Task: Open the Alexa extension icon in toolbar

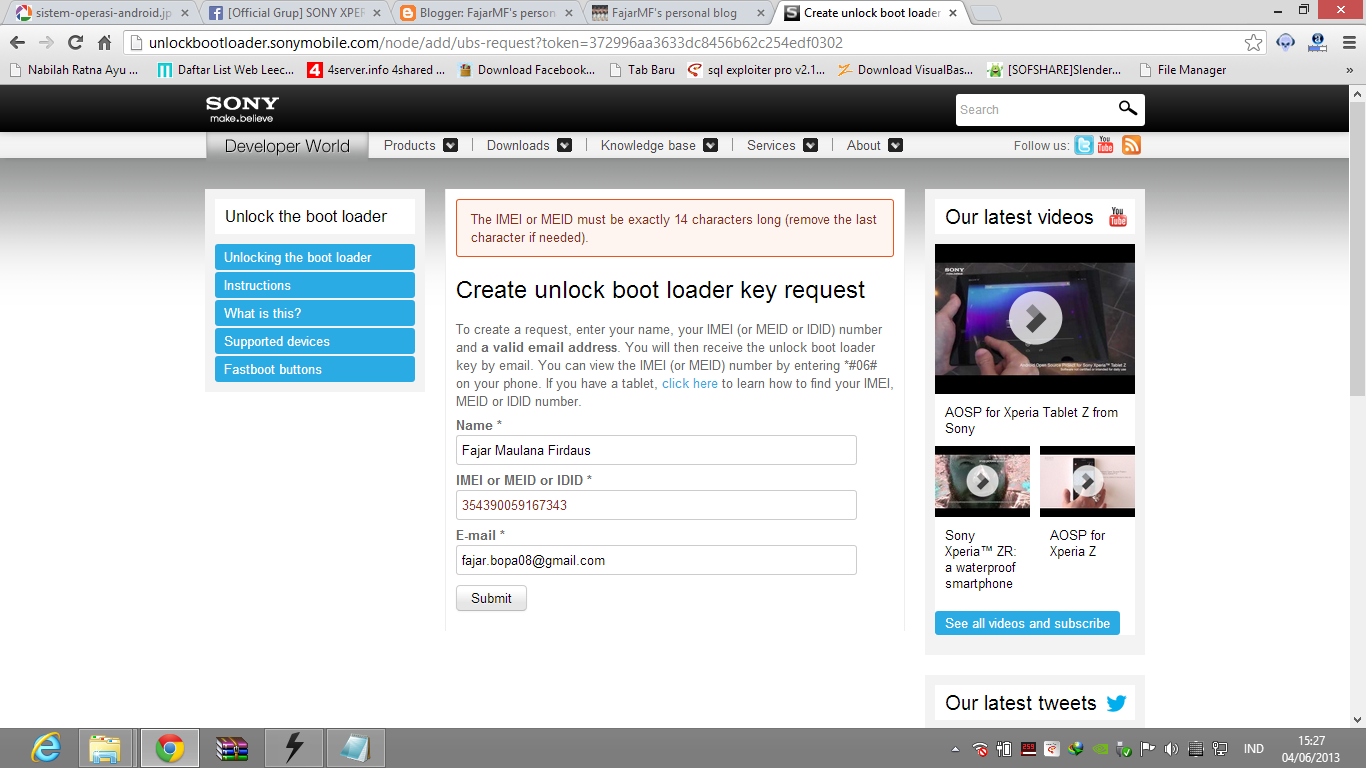Action: (x=1317, y=43)
